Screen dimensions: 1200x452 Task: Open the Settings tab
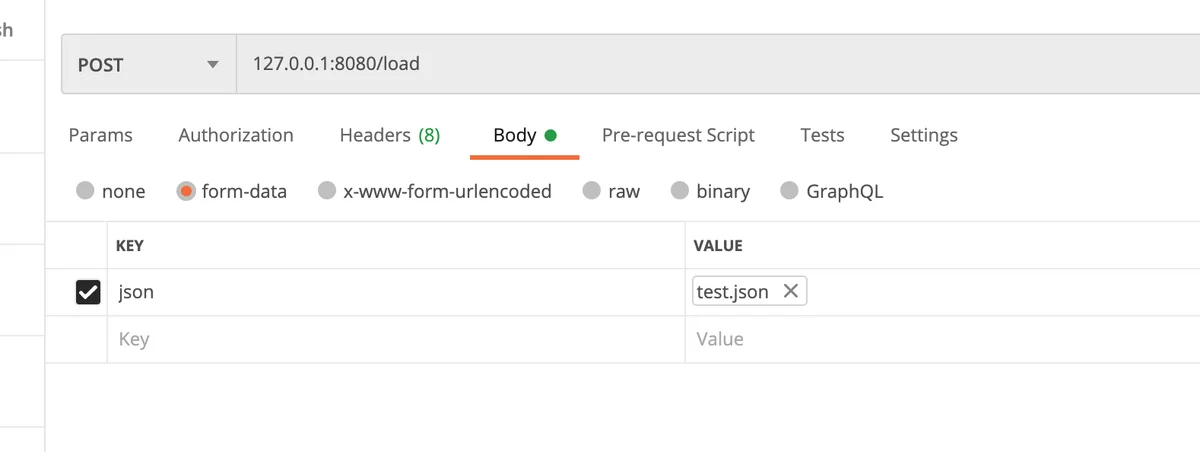coord(924,135)
